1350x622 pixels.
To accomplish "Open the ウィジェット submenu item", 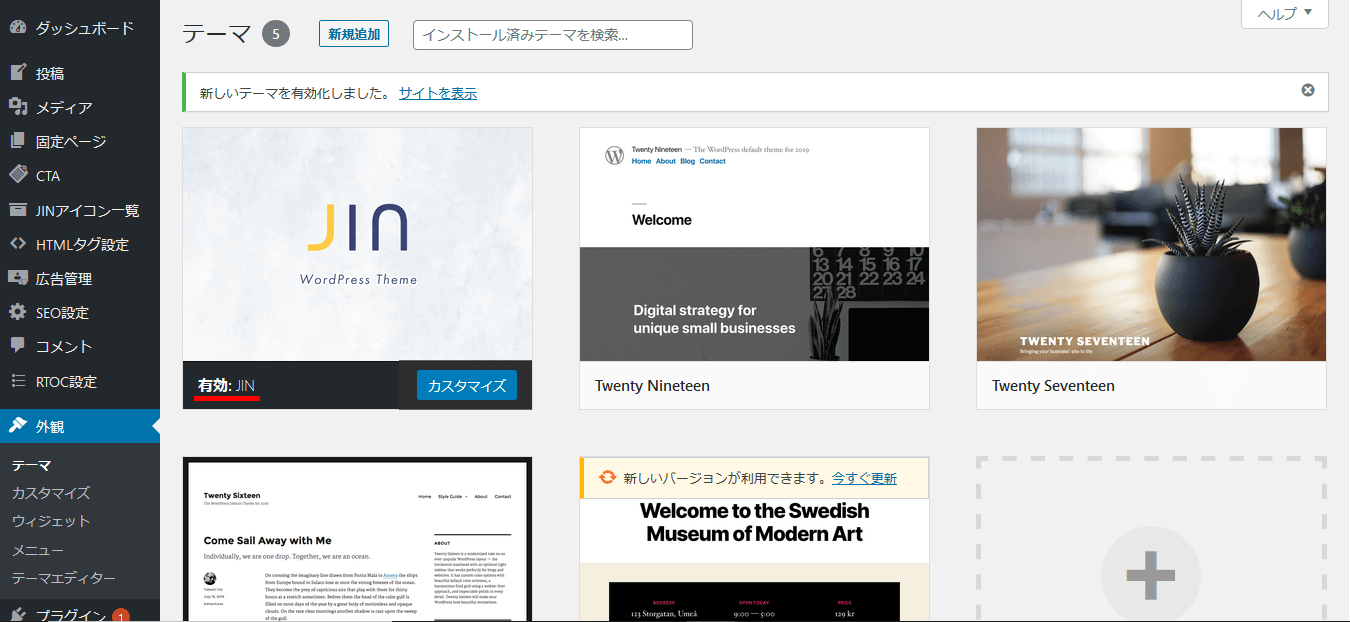I will click(x=51, y=521).
